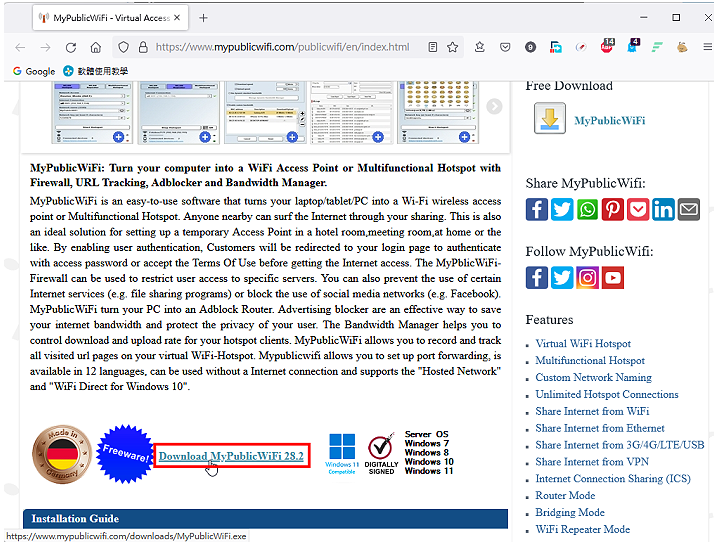
Task: Follow MyPublicWifi on Instagram
Action: [x=587, y=278]
